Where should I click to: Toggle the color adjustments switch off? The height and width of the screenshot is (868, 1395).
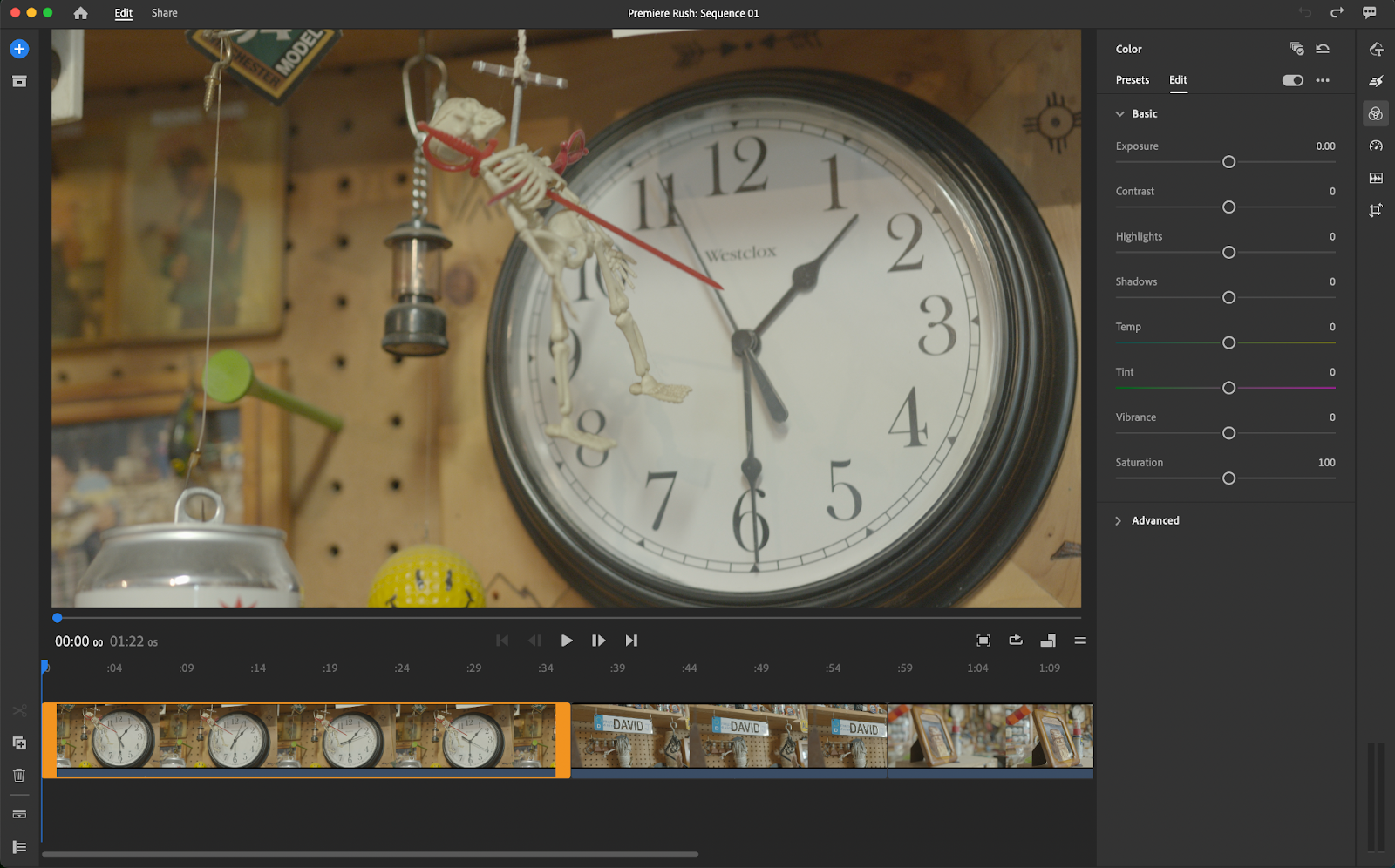(x=1292, y=80)
